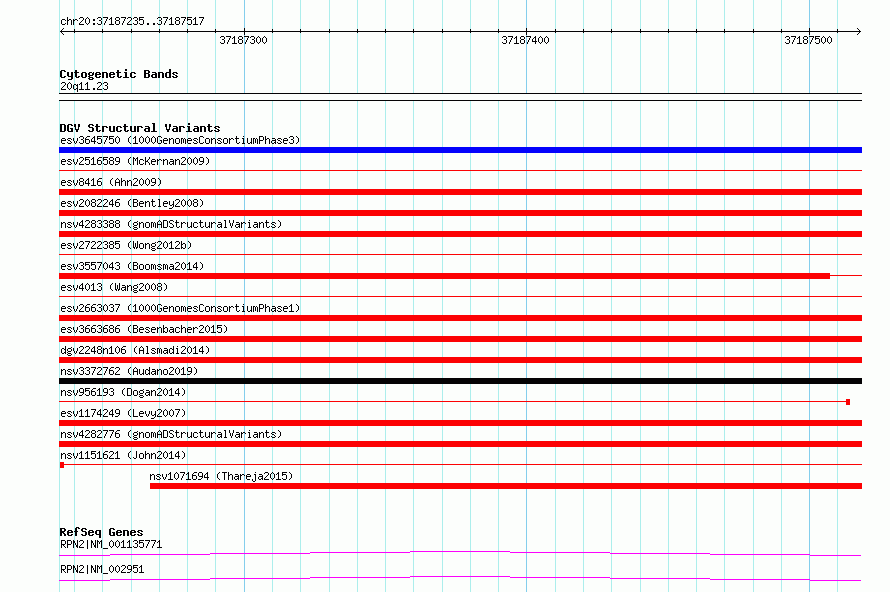Click the red bar under nsv4282776
Viewport: 890px width, 592px height.
(x=460, y=444)
